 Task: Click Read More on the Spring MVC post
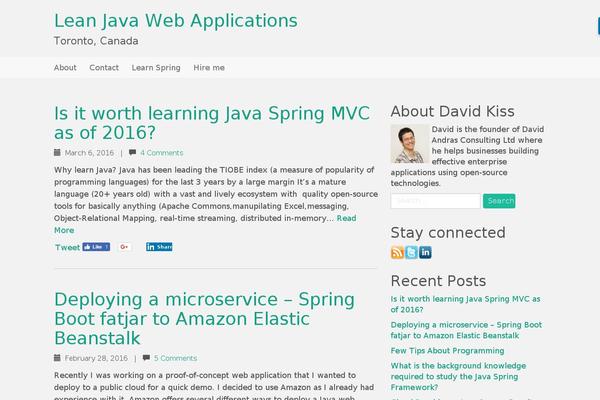[346, 218]
